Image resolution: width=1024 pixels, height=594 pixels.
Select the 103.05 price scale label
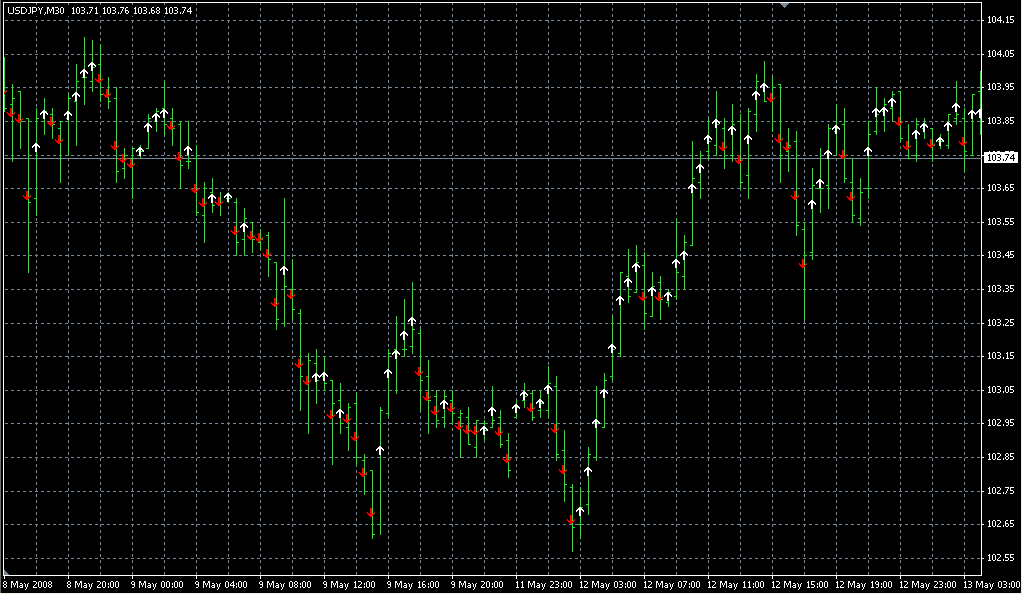click(1000, 390)
